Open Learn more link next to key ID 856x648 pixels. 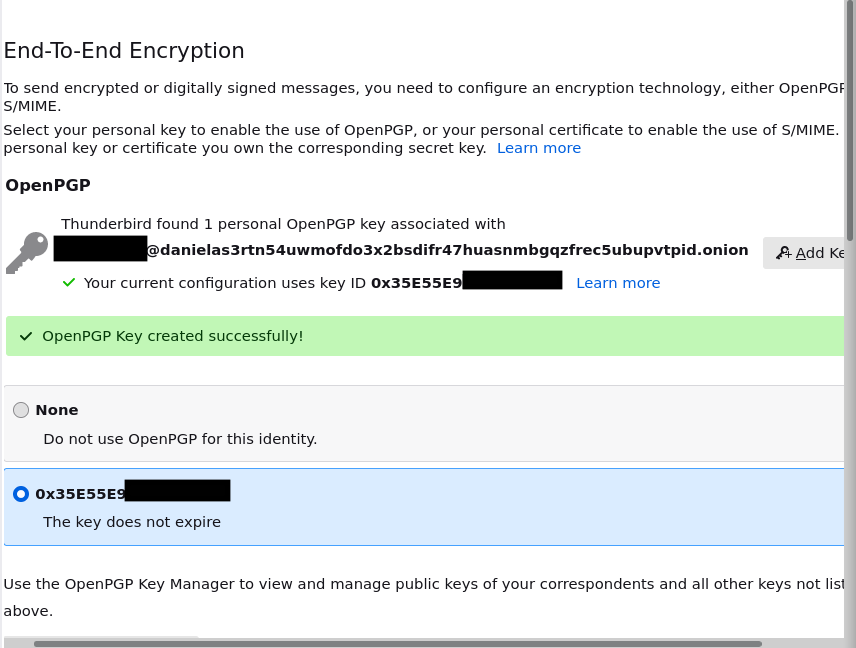(618, 283)
